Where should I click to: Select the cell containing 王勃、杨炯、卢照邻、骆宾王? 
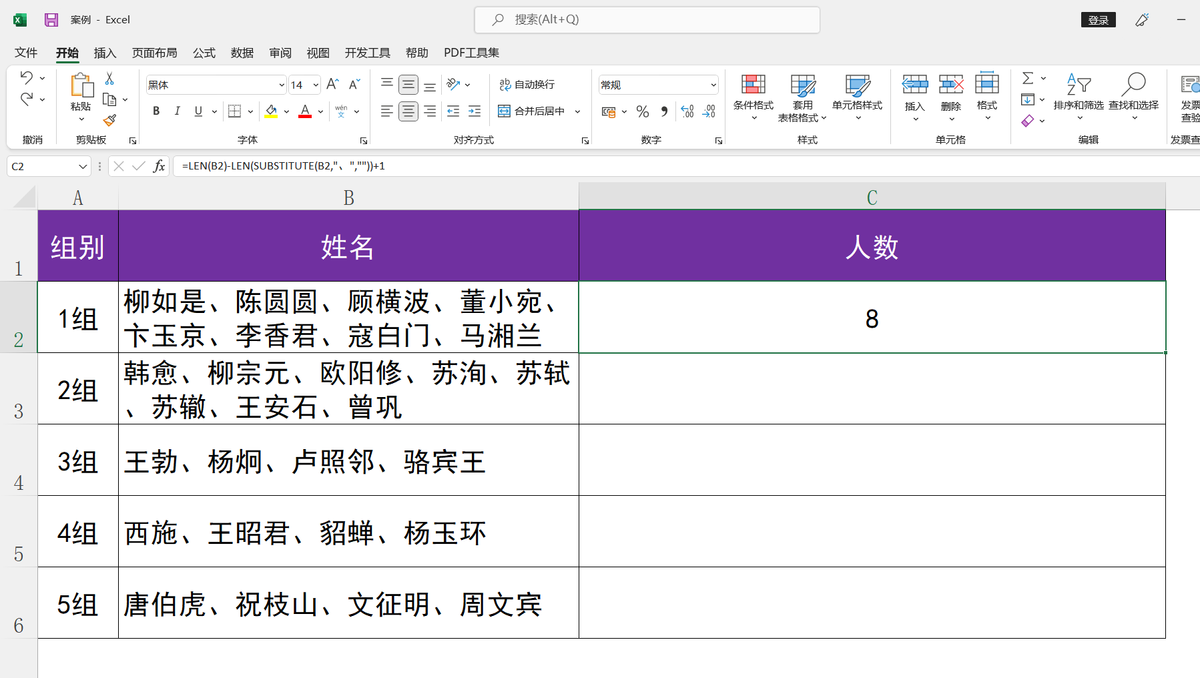348,460
